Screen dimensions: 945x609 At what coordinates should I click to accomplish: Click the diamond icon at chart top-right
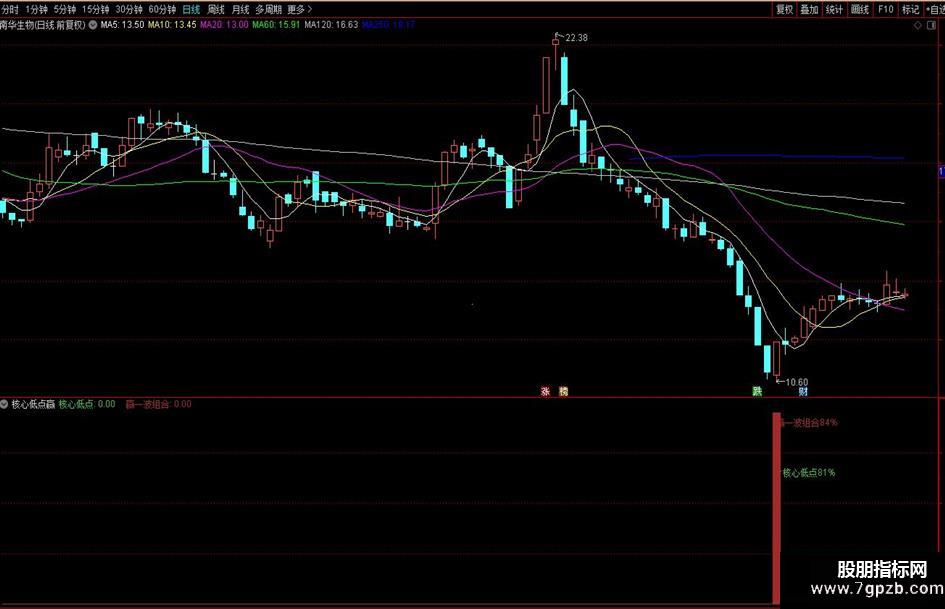coord(918,25)
